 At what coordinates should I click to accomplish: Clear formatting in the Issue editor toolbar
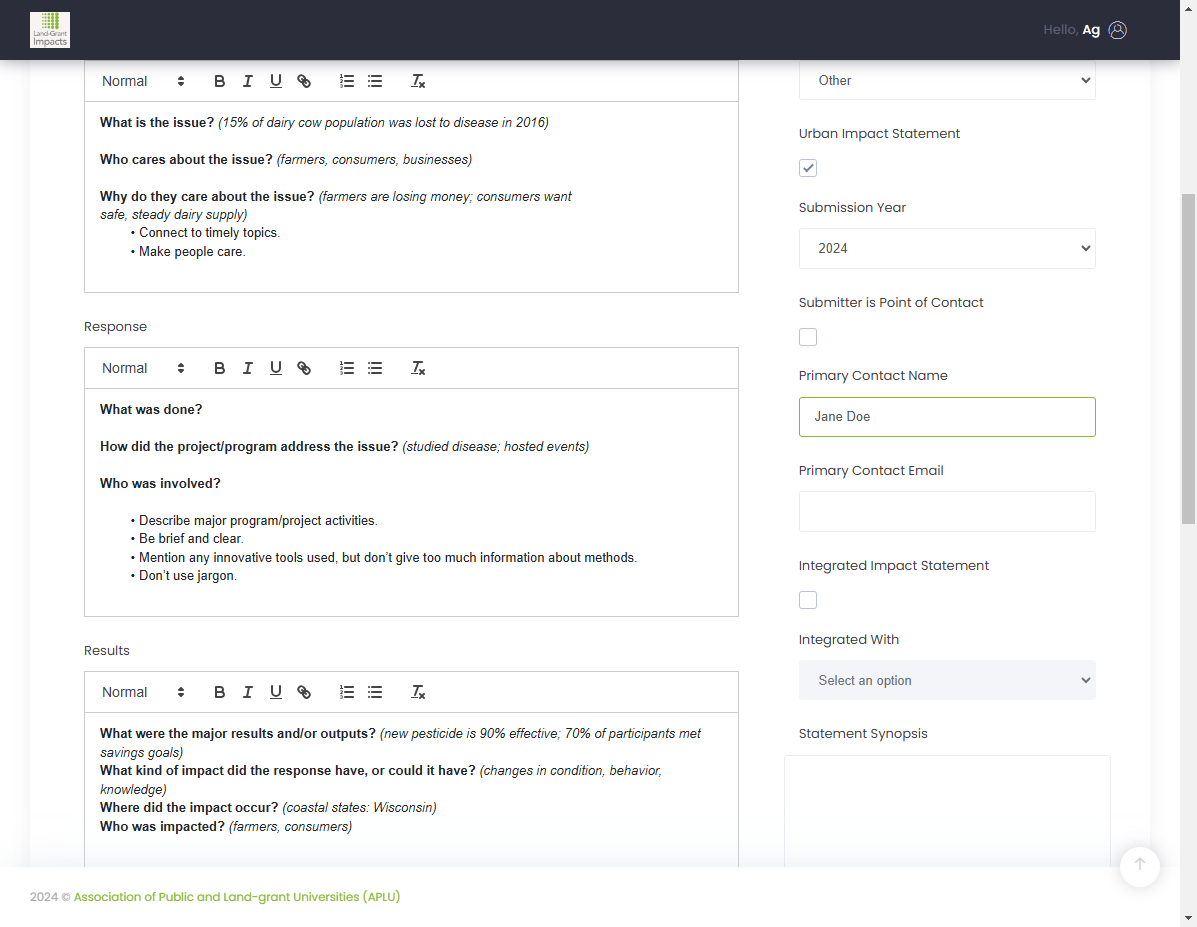click(418, 81)
